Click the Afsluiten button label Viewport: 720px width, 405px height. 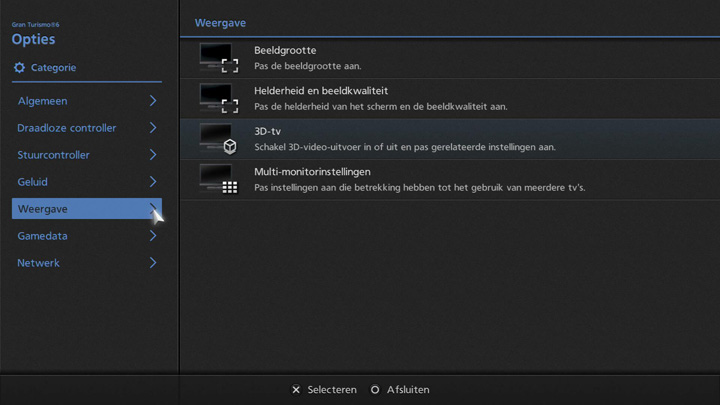[x=407, y=390]
